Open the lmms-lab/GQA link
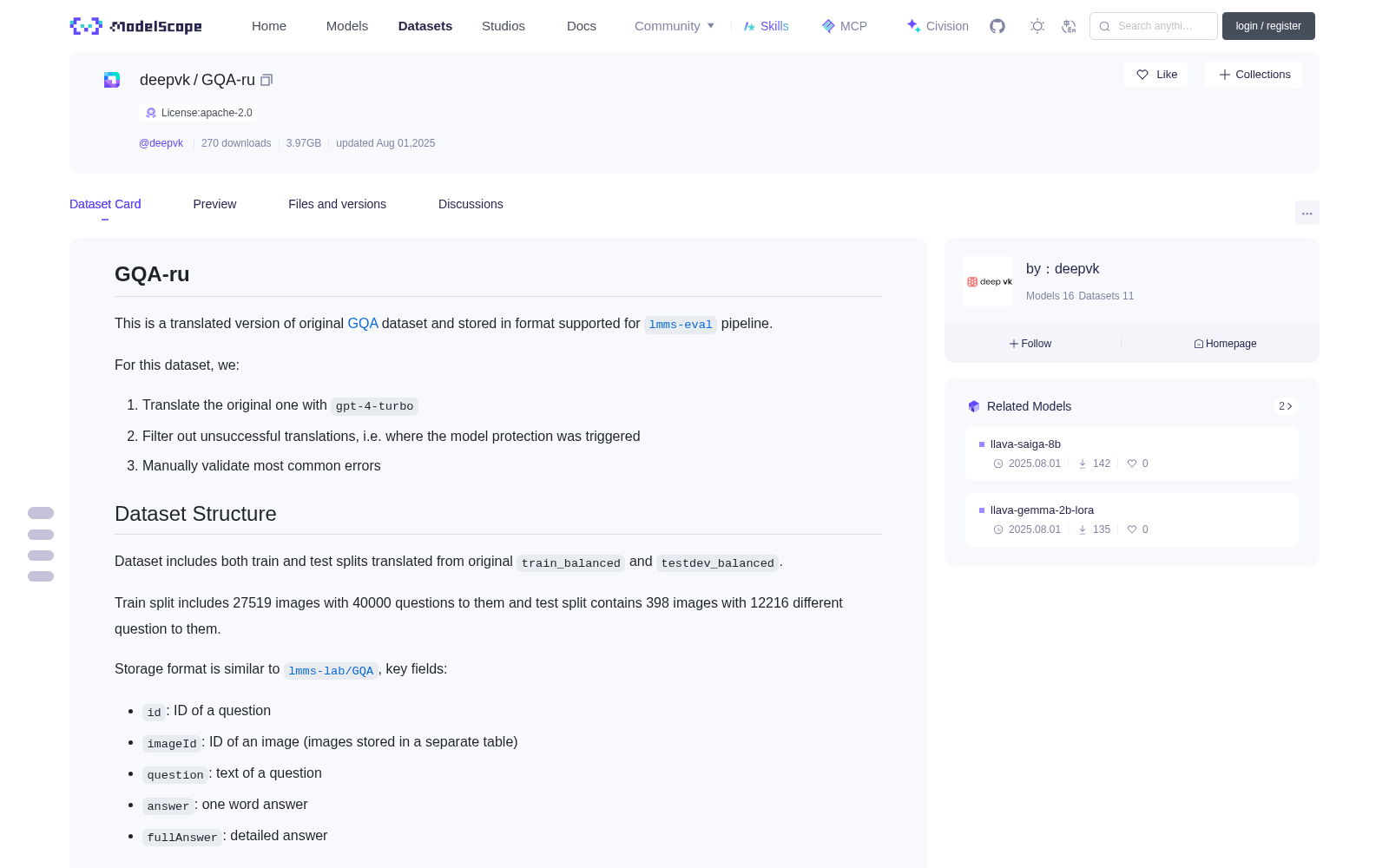Image resolution: width=1389 pixels, height=868 pixels. point(331,671)
